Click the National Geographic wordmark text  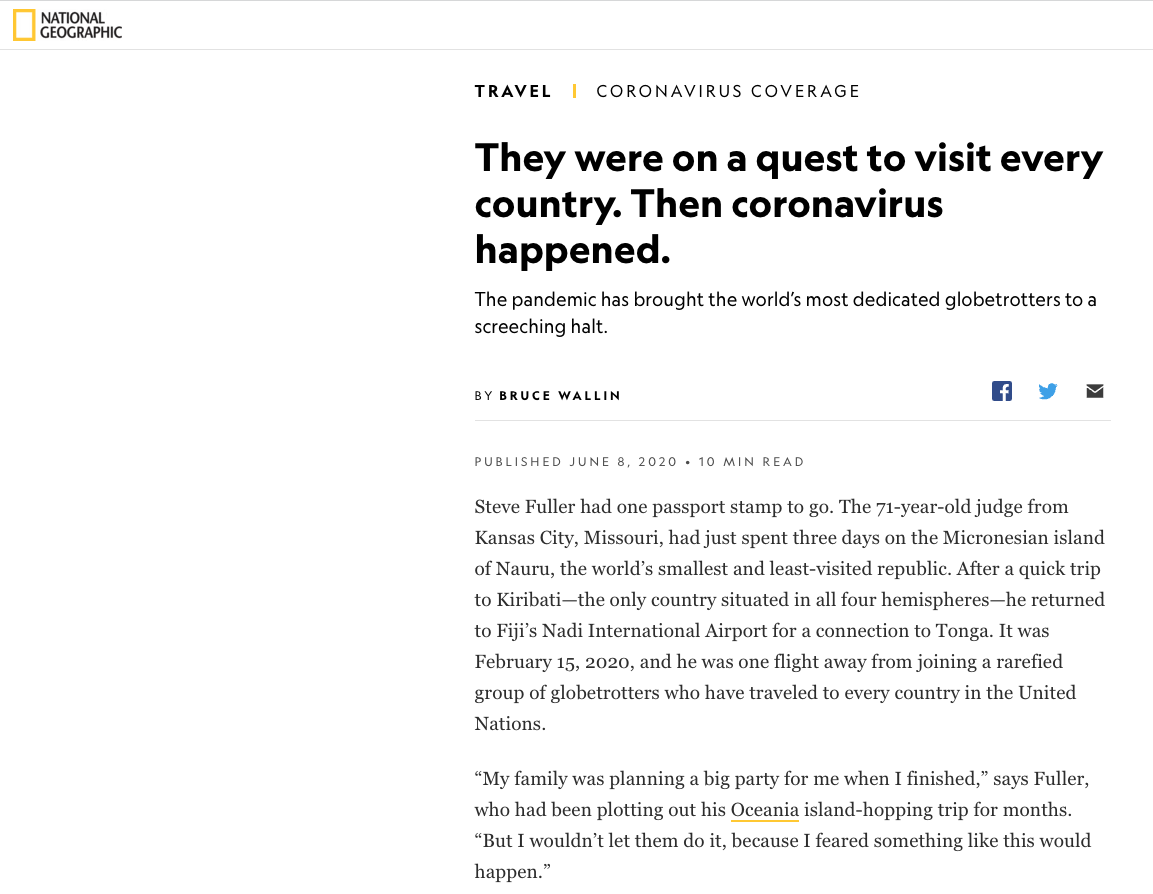pyautogui.click(x=81, y=25)
